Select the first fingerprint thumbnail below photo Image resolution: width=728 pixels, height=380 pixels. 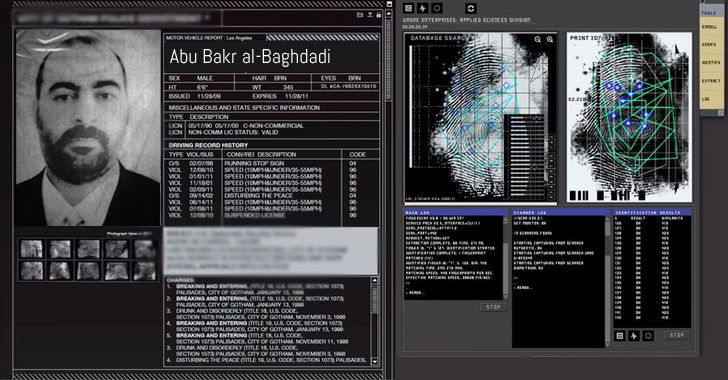pos(31,249)
